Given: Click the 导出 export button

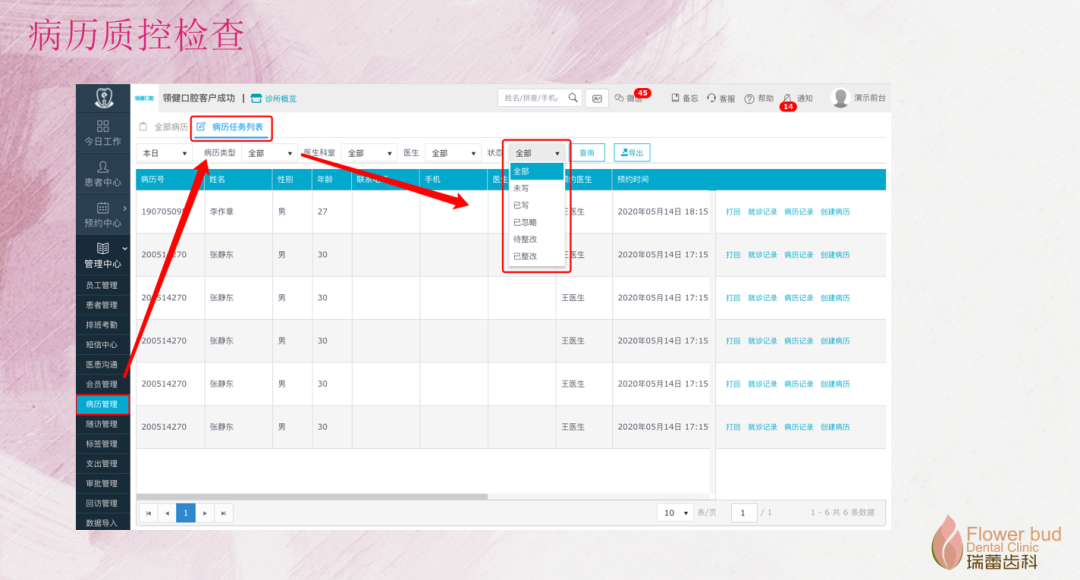Looking at the screenshot, I should point(632,153).
